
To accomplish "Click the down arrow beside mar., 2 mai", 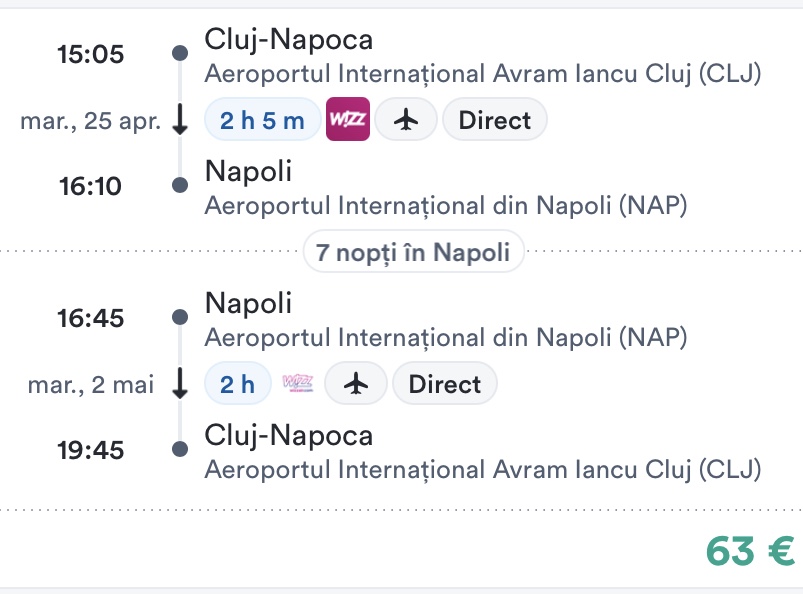I will [x=180, y=384].
